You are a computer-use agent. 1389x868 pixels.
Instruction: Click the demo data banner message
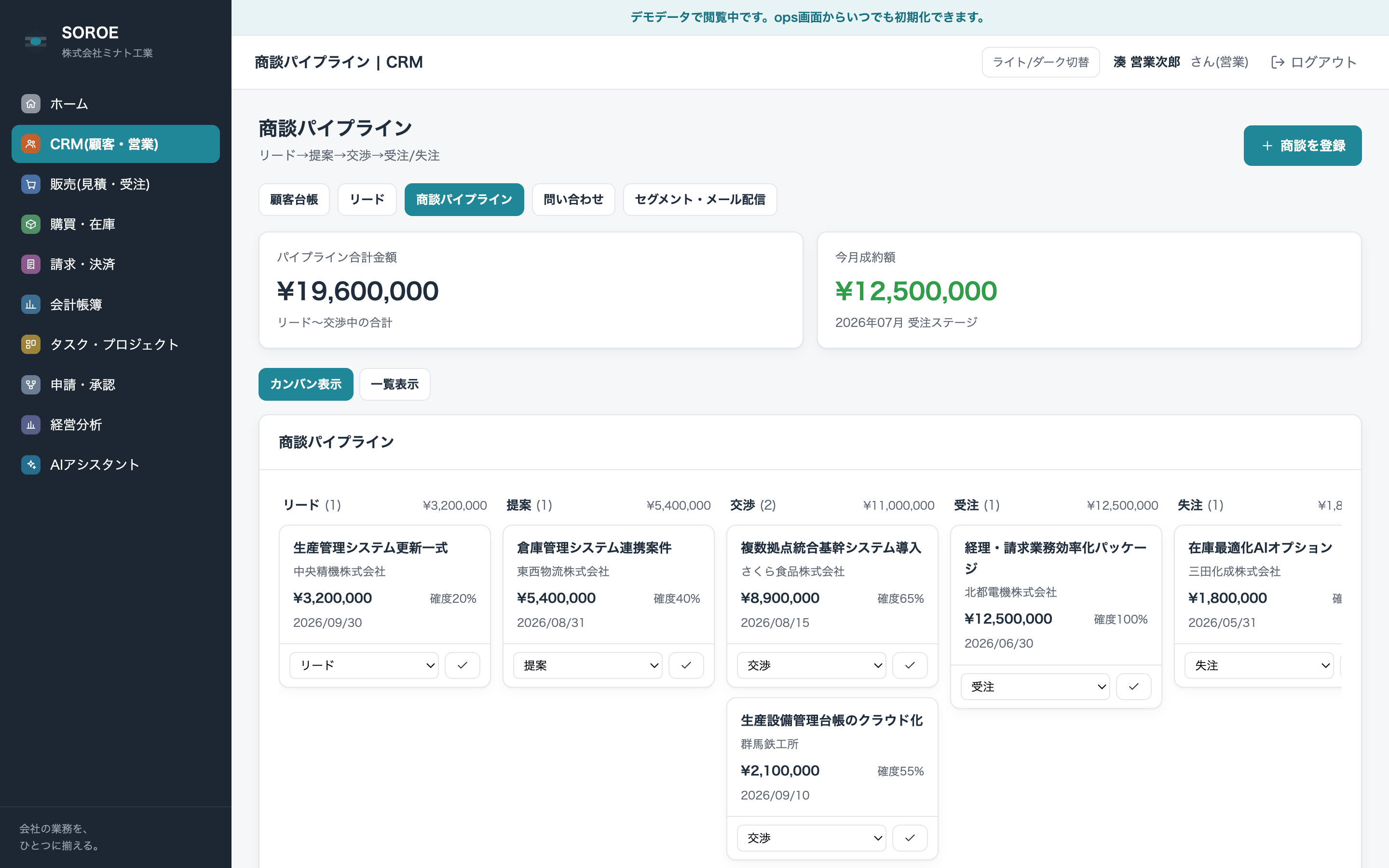coord(809,17)
